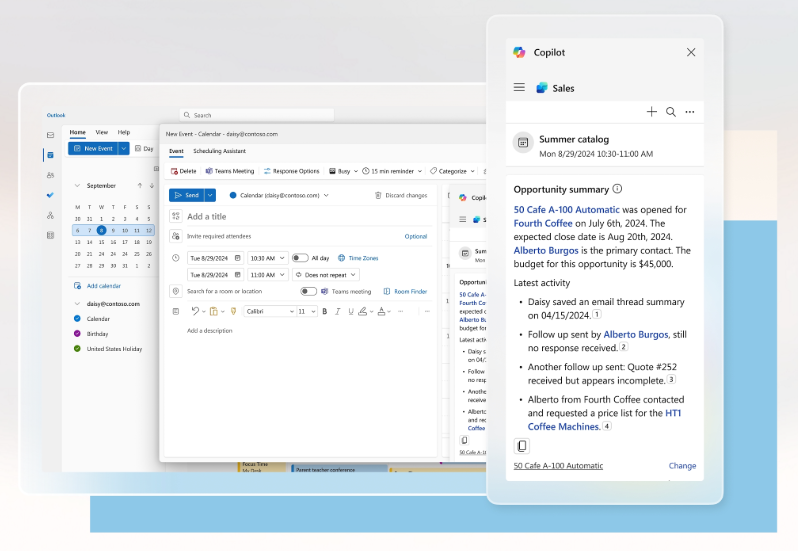Click the search icon in Copilot pane
This screenshot has height=551, width=798.
coord(671,112)
